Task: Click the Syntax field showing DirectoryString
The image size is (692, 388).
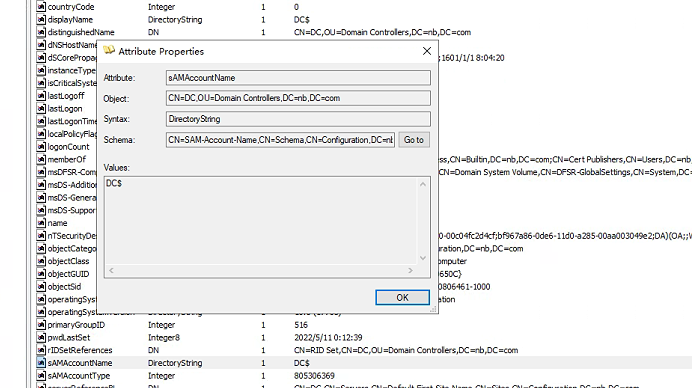Action: click(298, 119)
